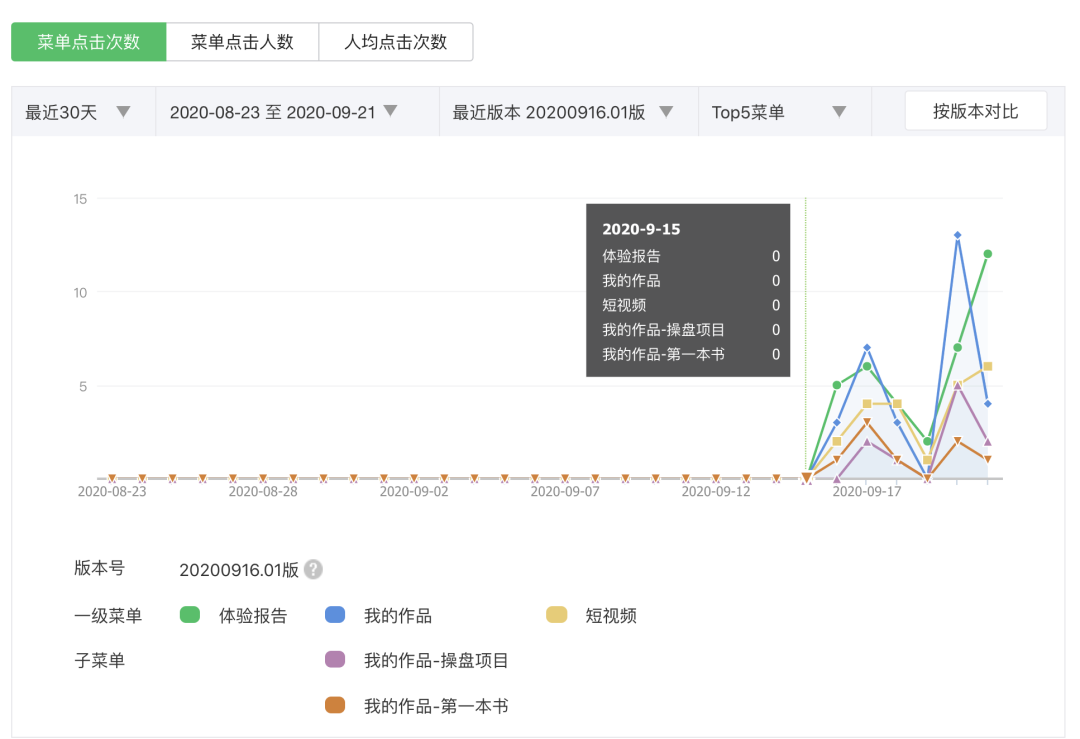Screen dimensions: 1080x739
Task: Switch to the 菜单点击人数 tab
Action: point(242,41)
